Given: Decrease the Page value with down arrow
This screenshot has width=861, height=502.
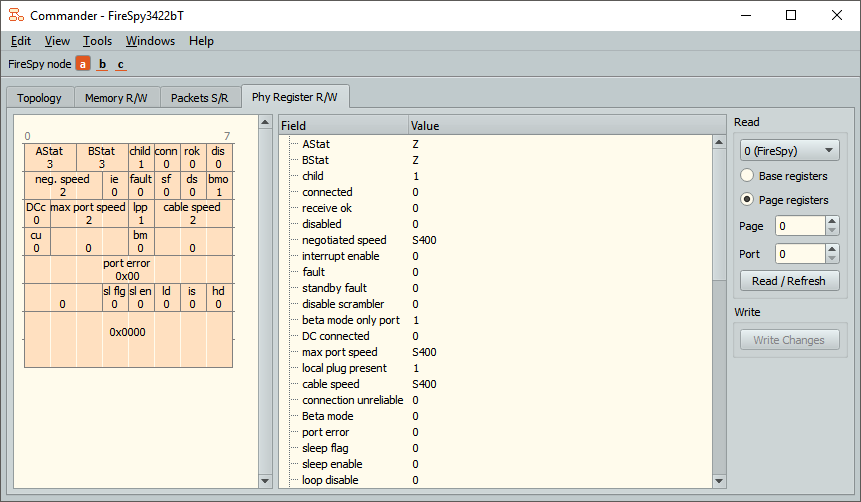Looking at the screenshot, I should [832, 231].
